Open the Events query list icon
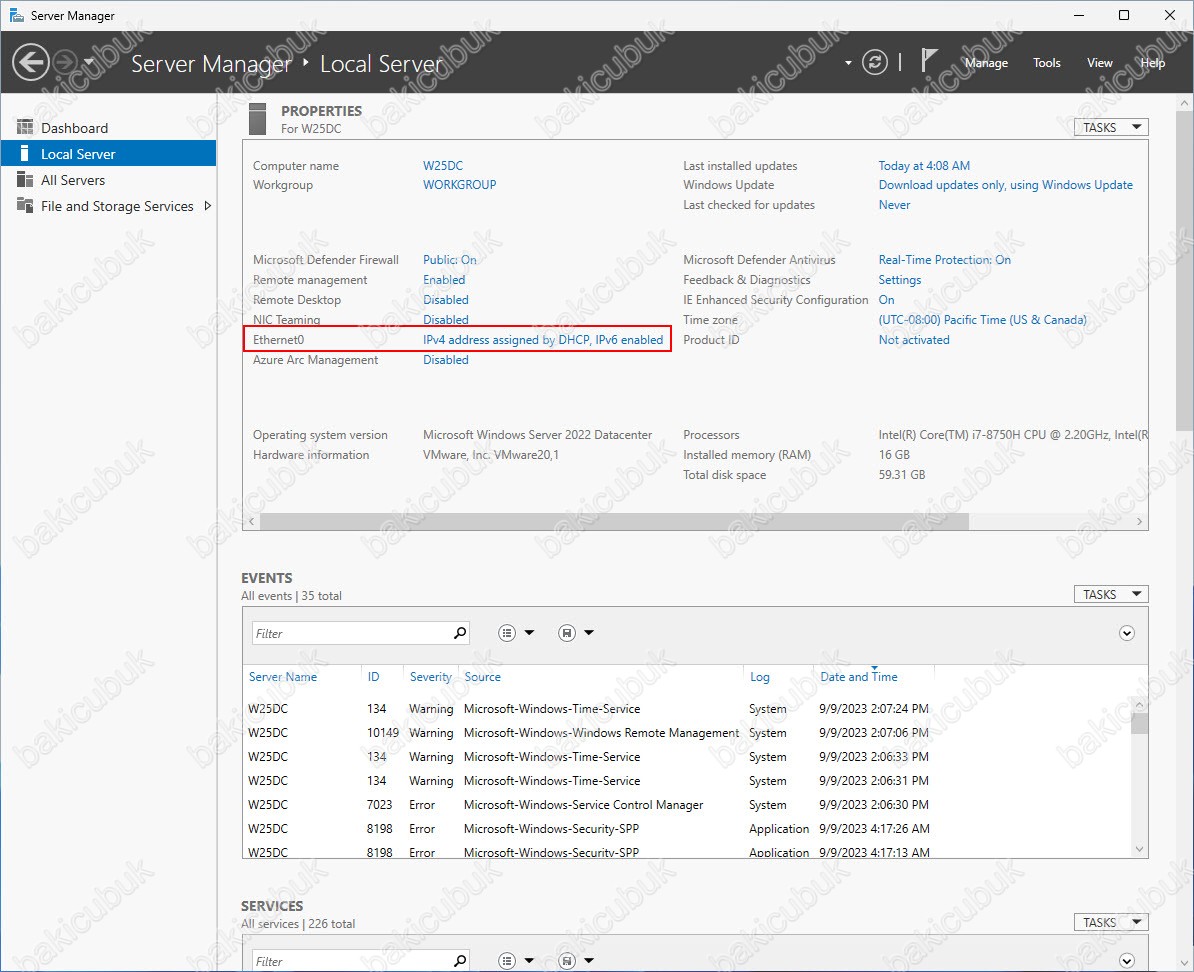This screenshot has width=1194, height=972. pos(506,633)
